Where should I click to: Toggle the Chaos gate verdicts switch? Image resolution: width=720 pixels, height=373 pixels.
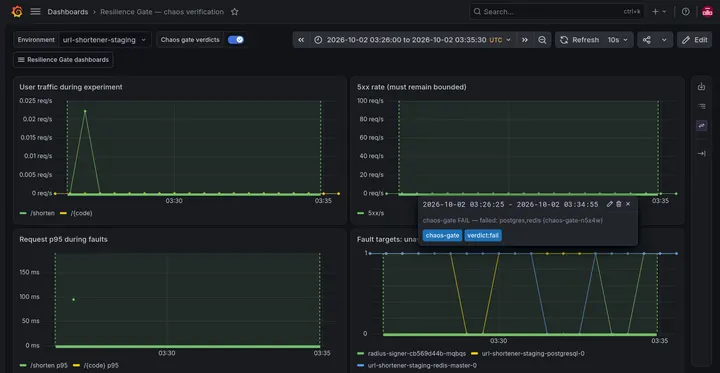(236, 40)
